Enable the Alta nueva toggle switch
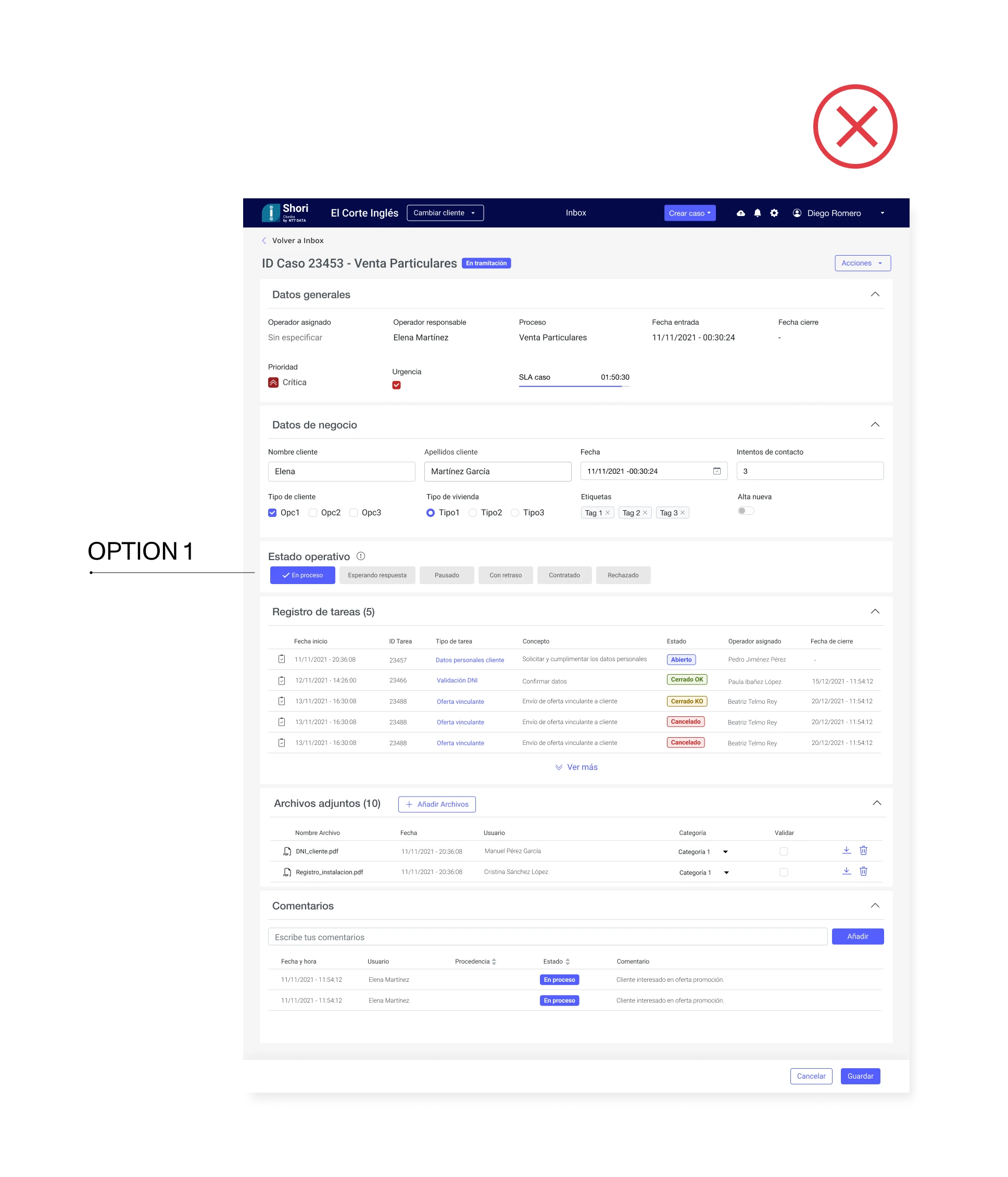 click(746, 511)
